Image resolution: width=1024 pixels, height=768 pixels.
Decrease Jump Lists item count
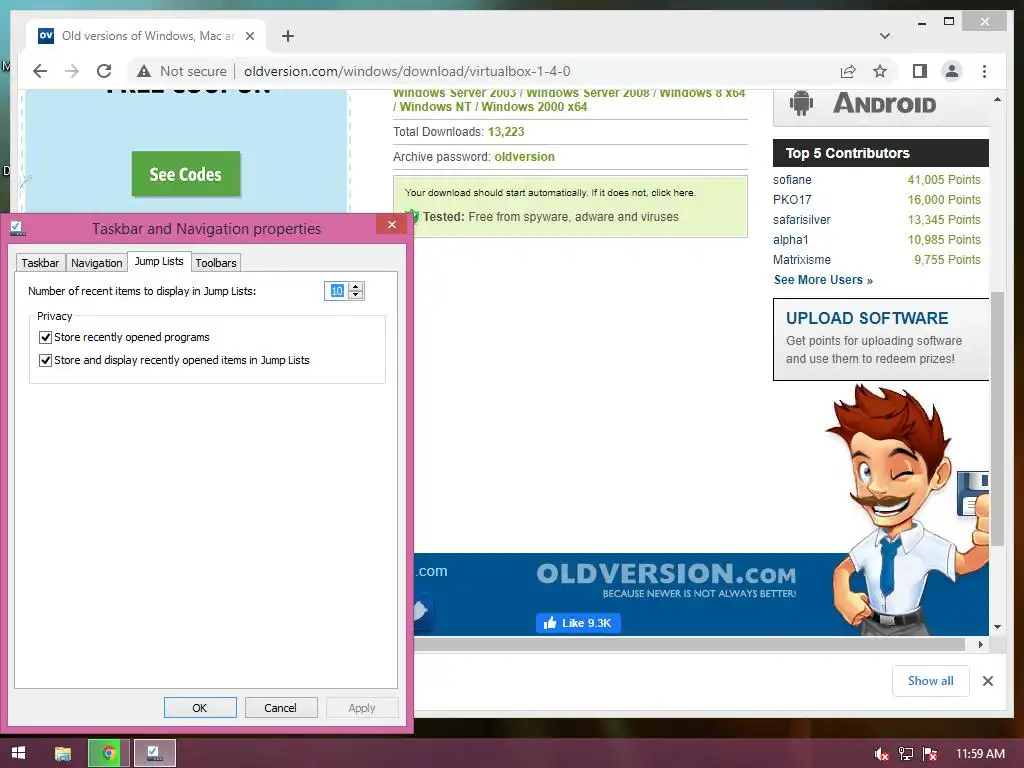point(356,295)
